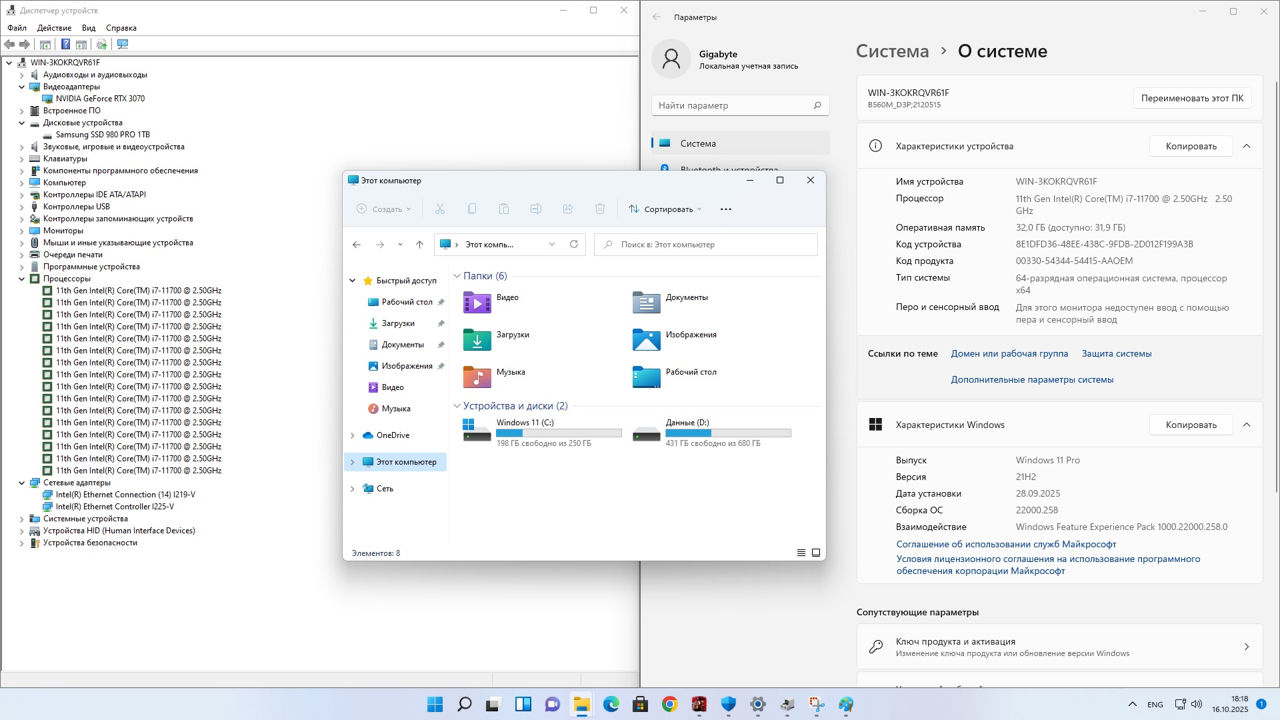Expand the Клавиатуры device category
The width and height of the screenshot is (1280, 720).
click(22, 159)
